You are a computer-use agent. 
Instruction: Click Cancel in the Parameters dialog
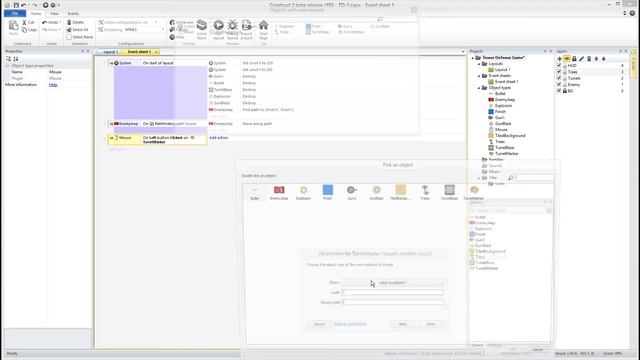click(x=319, y=324)
